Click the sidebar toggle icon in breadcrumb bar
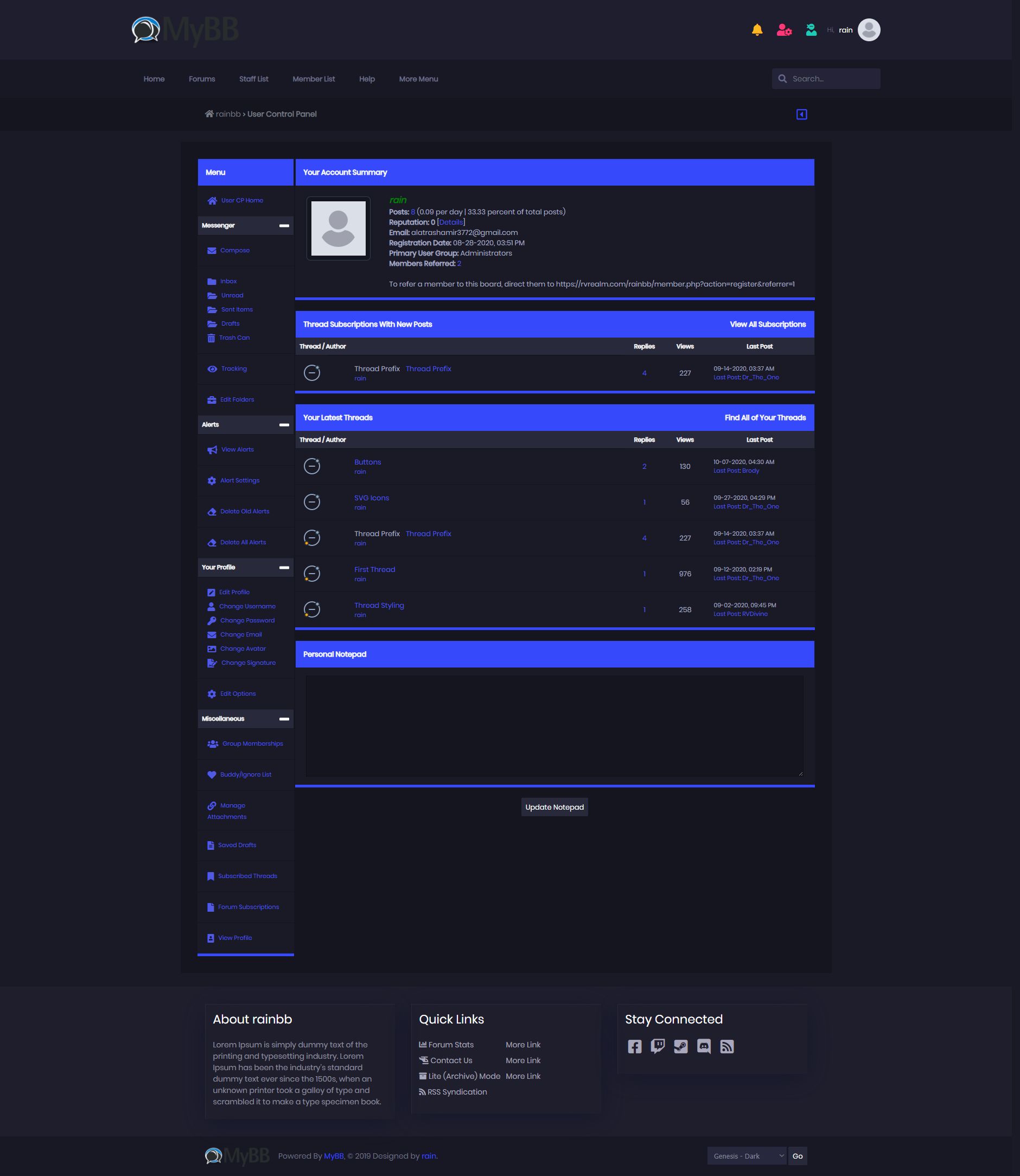 [801, 115]
